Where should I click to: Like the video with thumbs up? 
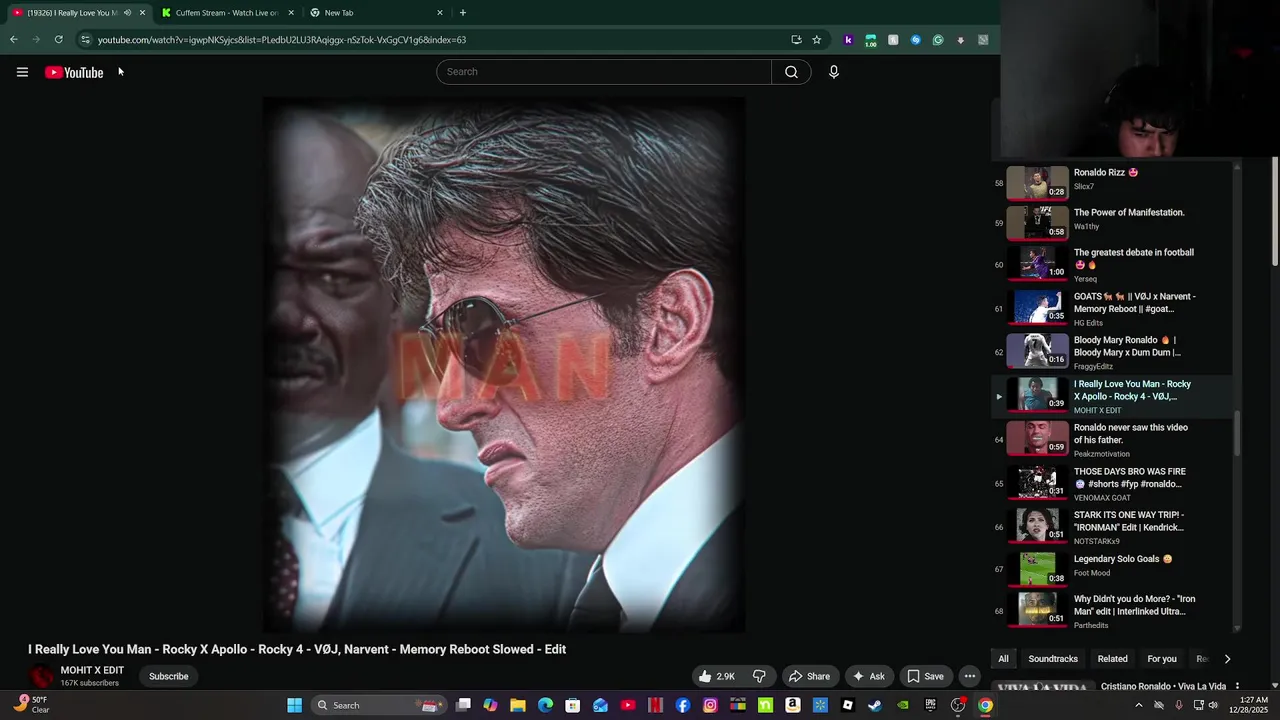point(717,676)
